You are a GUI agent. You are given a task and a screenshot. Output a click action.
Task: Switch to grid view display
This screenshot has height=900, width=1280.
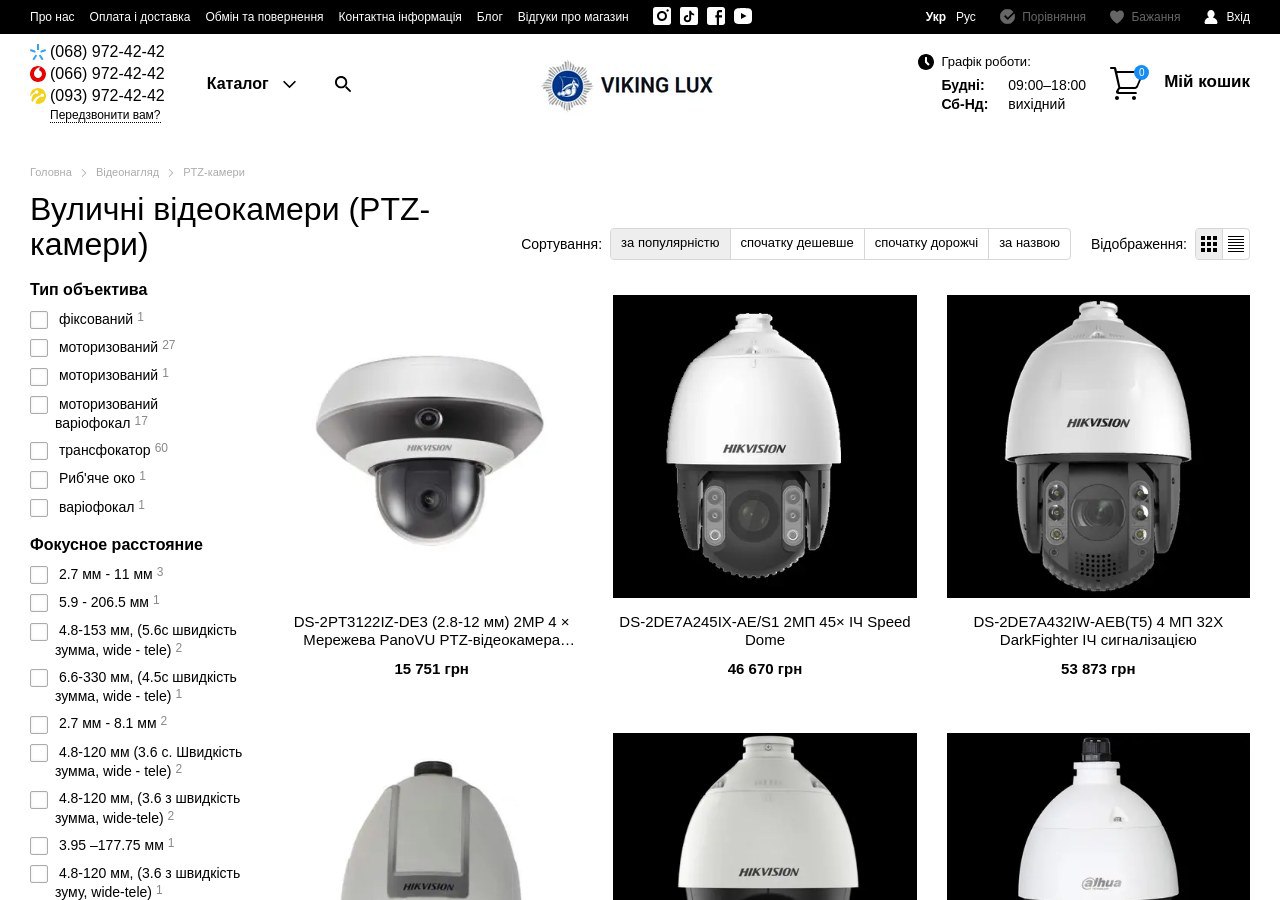[1209, 244]
